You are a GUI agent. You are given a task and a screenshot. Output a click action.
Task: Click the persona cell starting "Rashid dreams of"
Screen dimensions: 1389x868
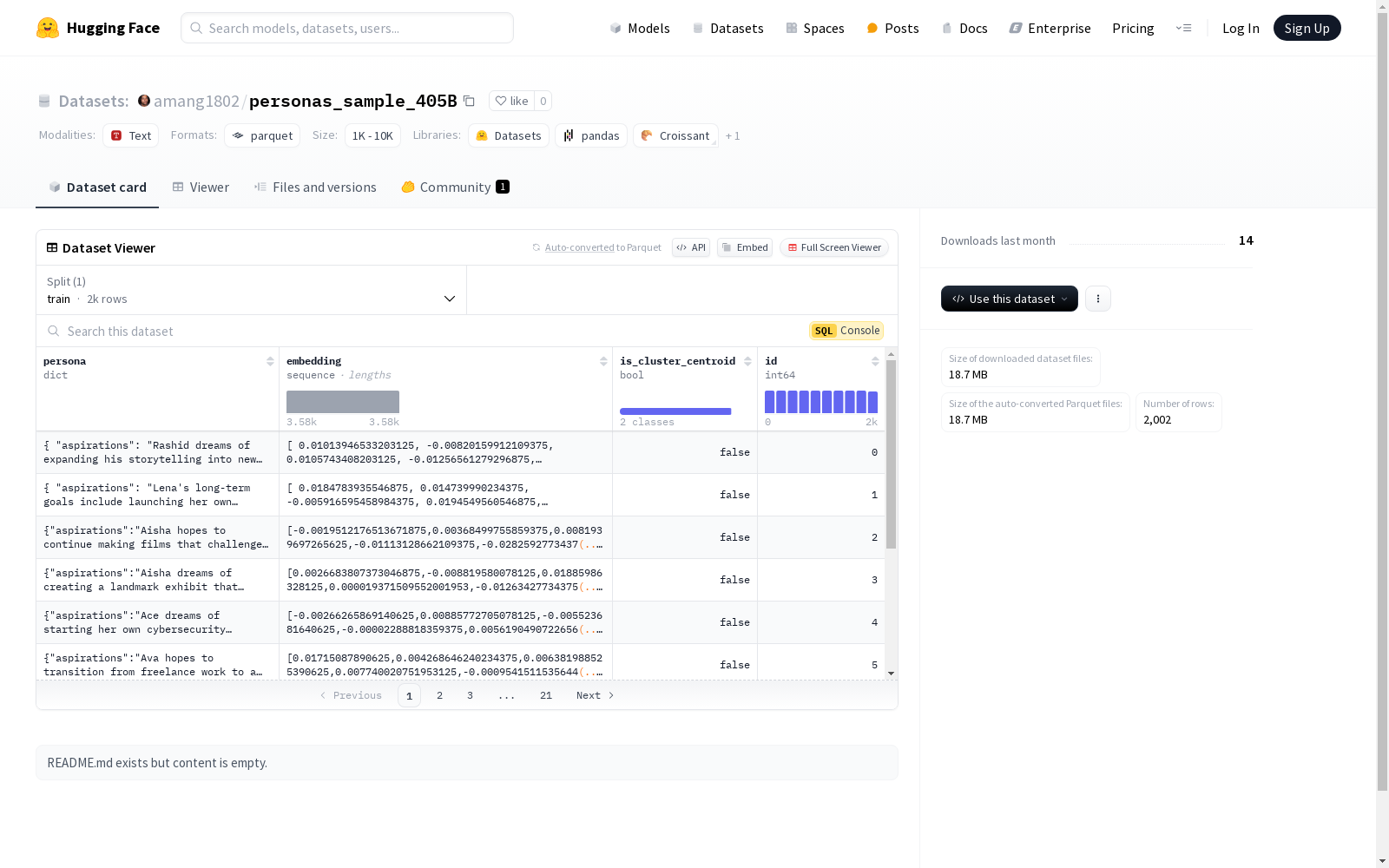tap(157, 452)
